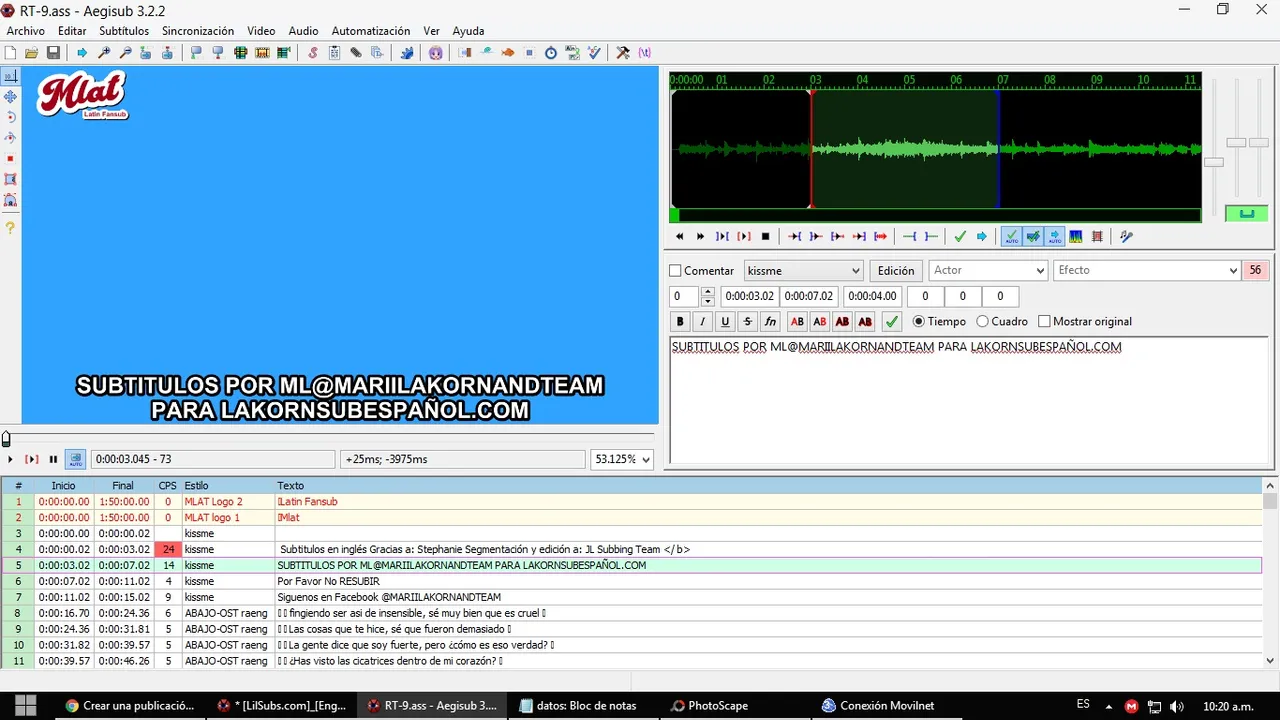The width and height of the screenshot is (1280, 720).
Task: Stop audio playback
Action: coord(766,237)
